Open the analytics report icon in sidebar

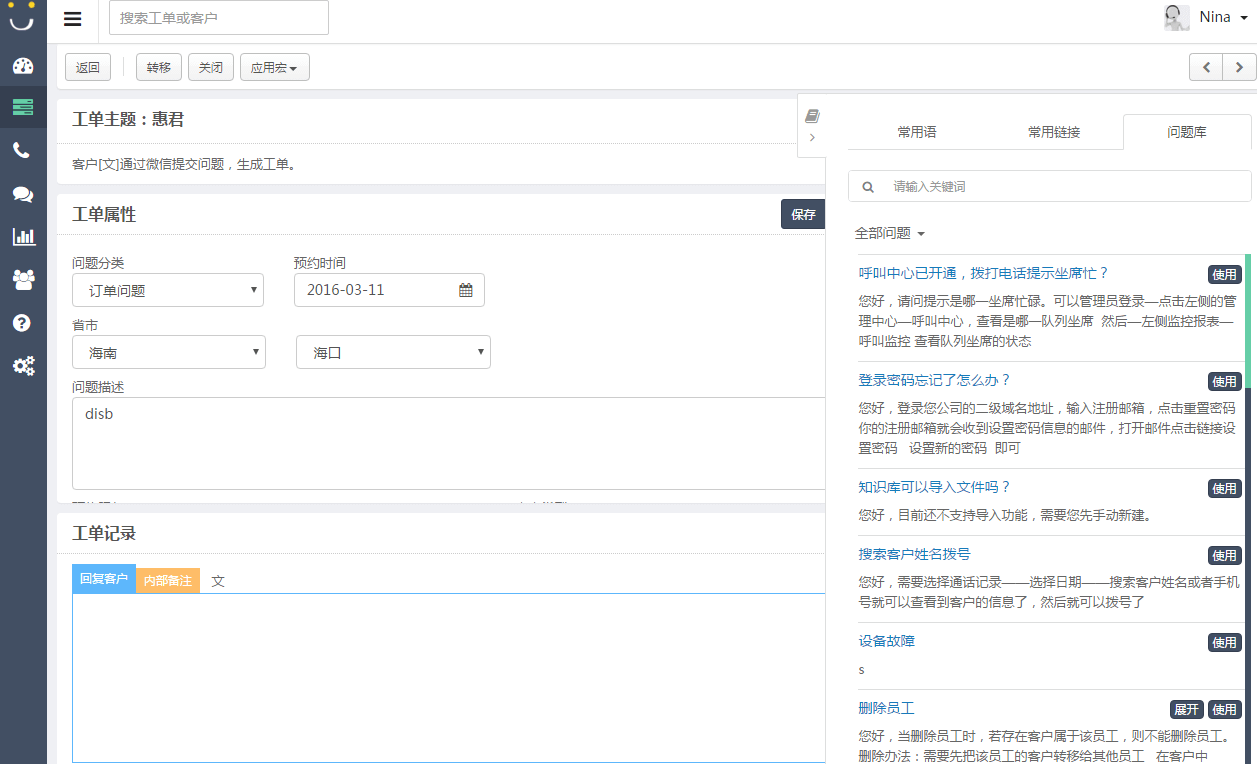coord(22,237)
